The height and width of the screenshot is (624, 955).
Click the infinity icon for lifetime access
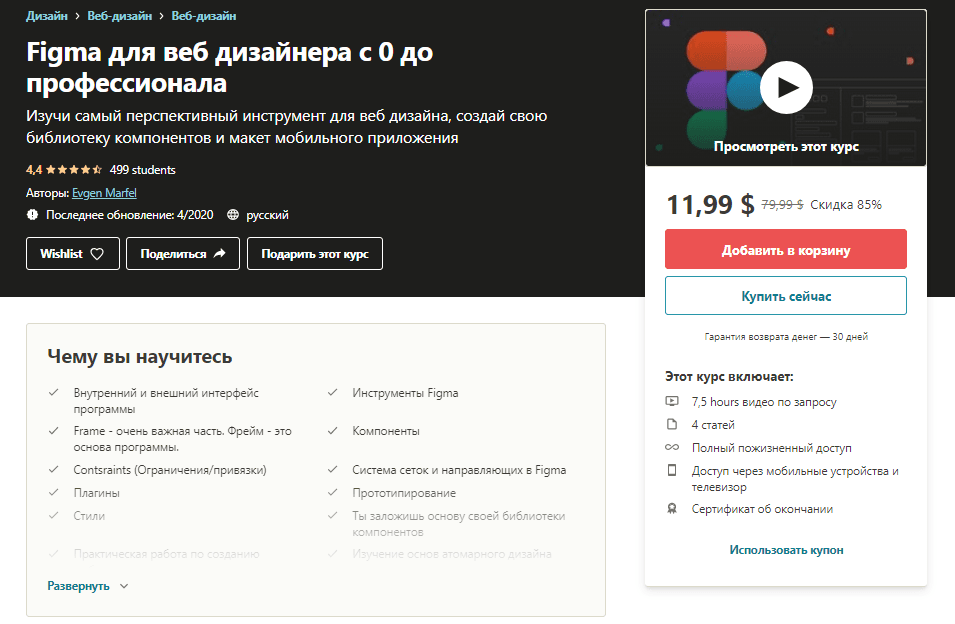click(x=672, y=447)
